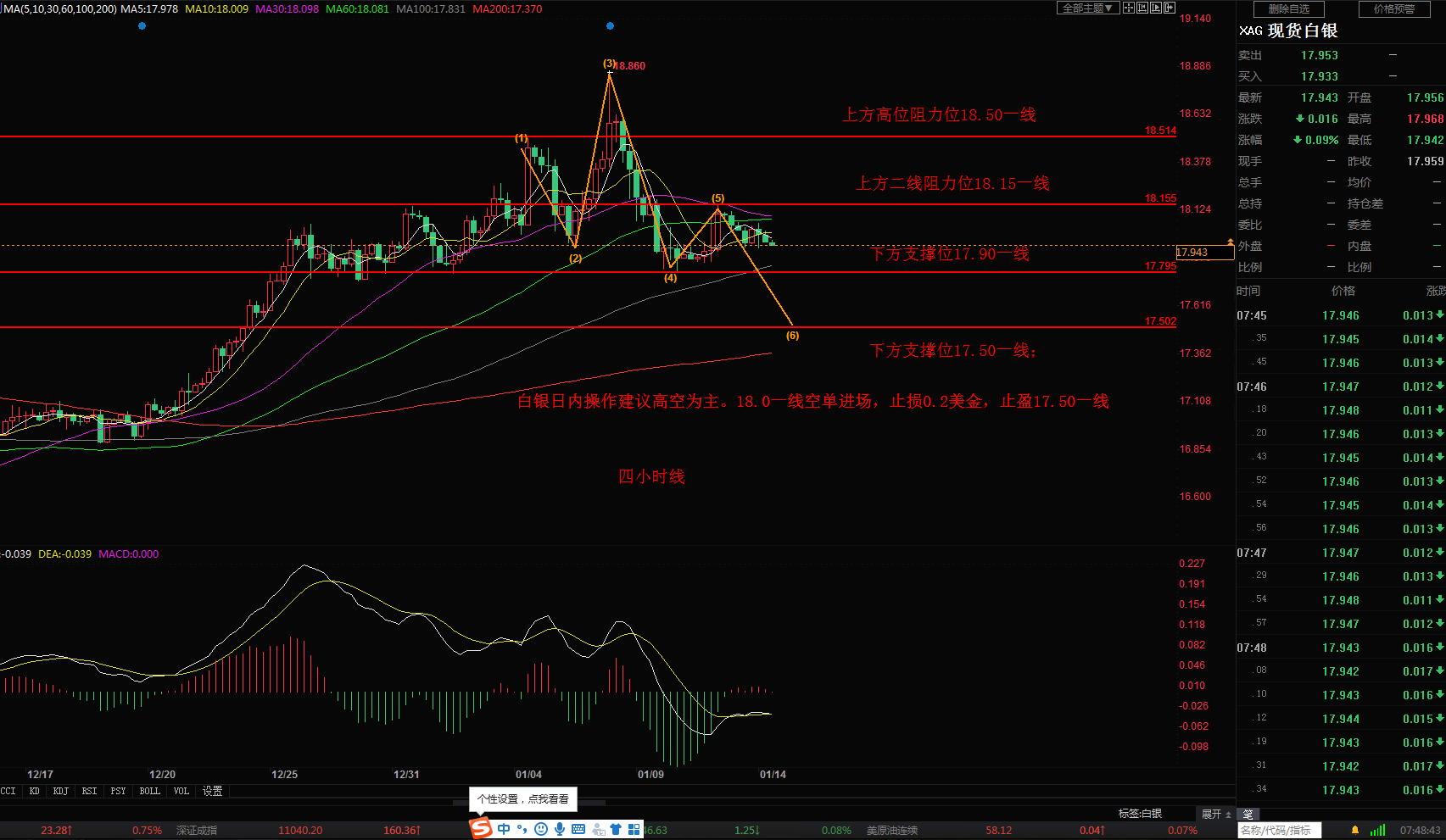The image size is (1446, 840).
Task: Click the 删除自选 button
Action: coord(1289,8)
